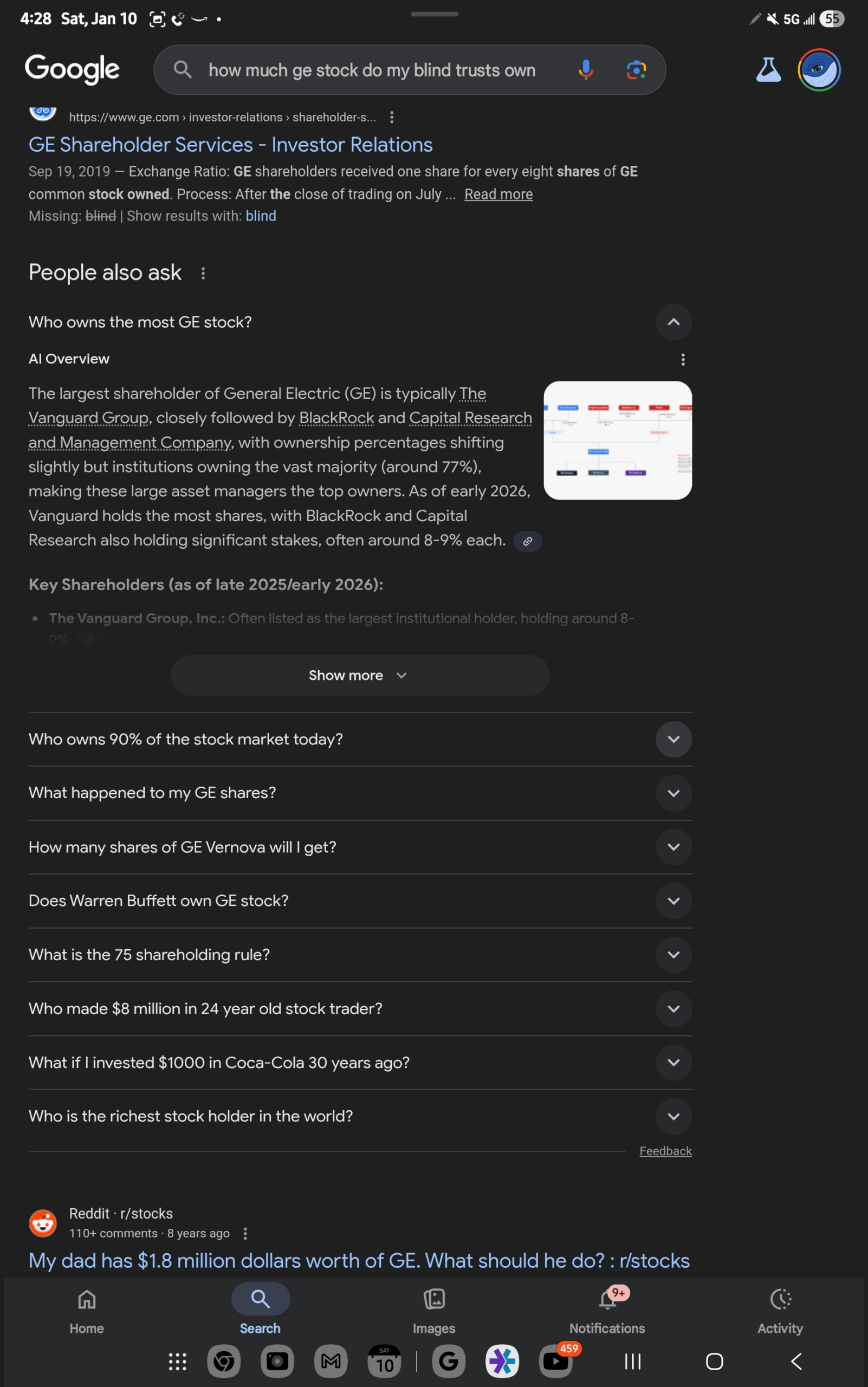Viewport: 868px width, 1387px height.
Task: Open the Google account profile avatar
Action: pos(819,70)
